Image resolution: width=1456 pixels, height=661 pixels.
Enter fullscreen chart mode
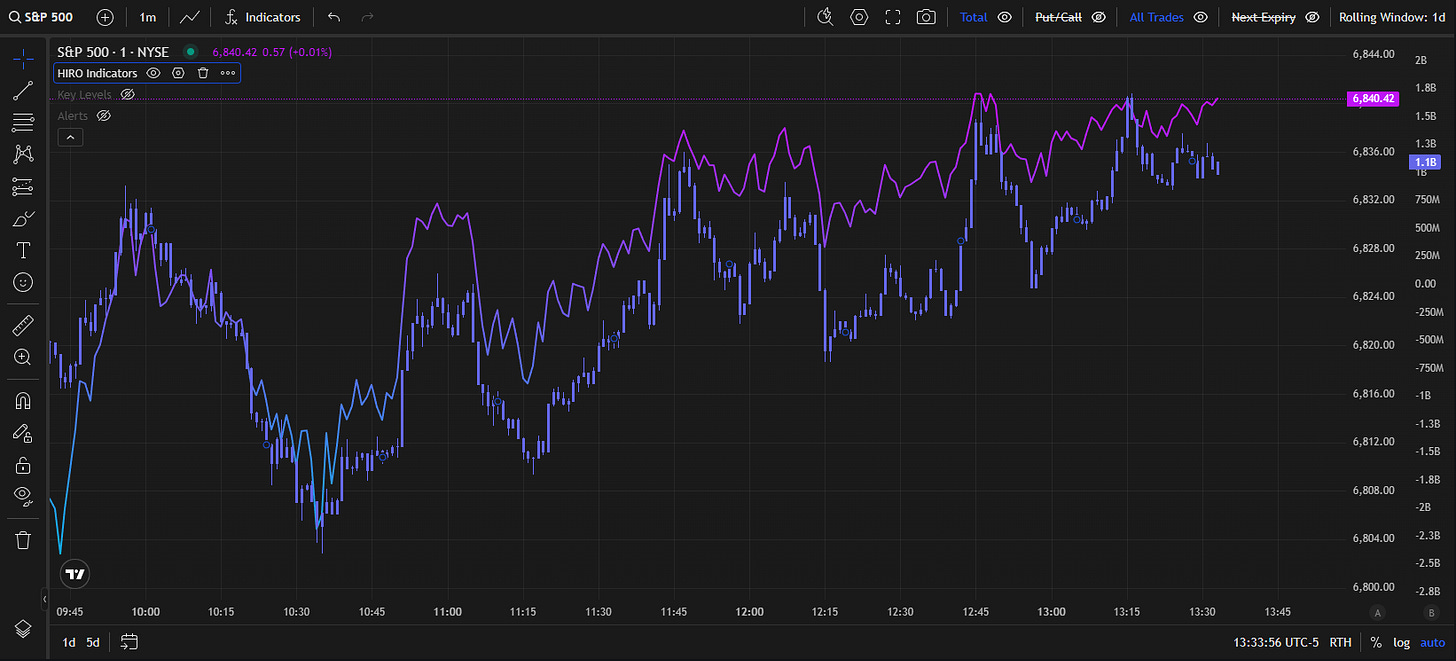(893, 17)
